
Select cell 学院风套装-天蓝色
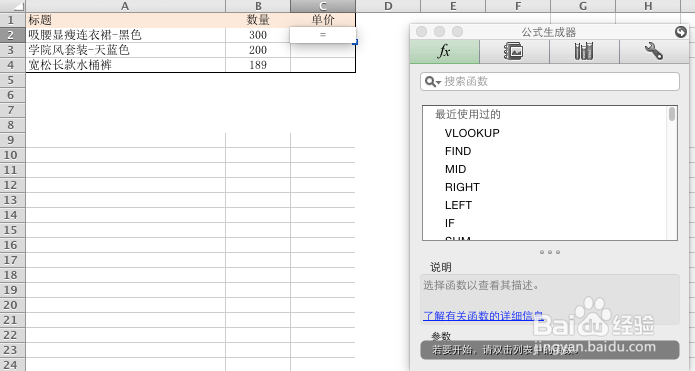tap(125, 50)
